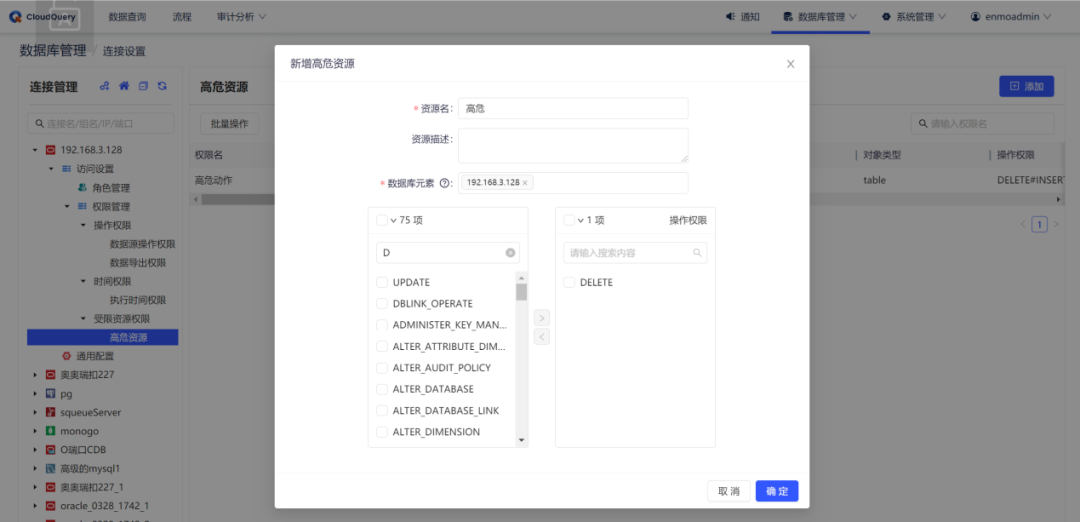
Task: Remove the 192.168.3.128 tag
Action: pyautogui.click(x=525, y=183)
